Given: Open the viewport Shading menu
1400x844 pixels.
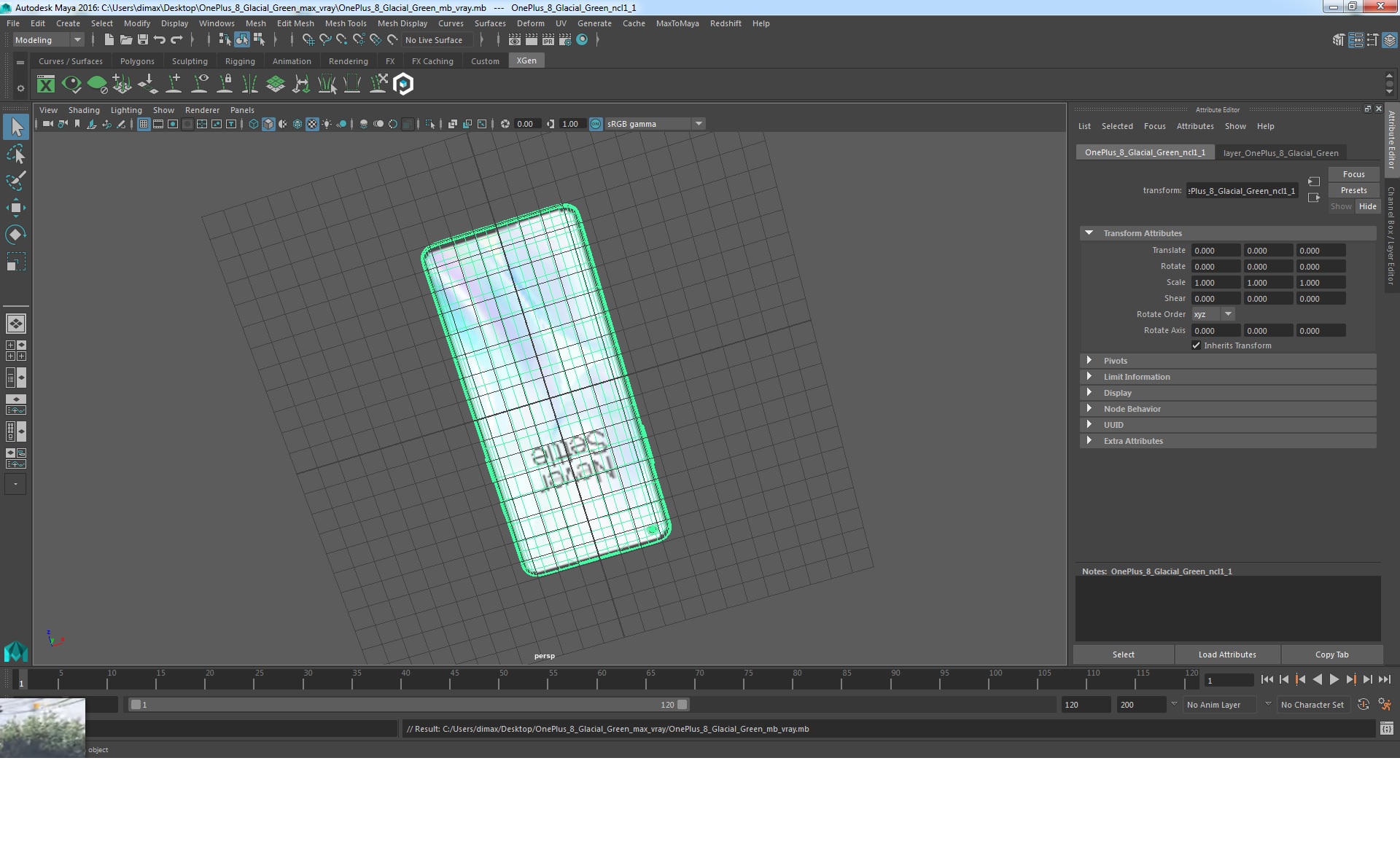Looking at the screenshot, I should (84, 110).
